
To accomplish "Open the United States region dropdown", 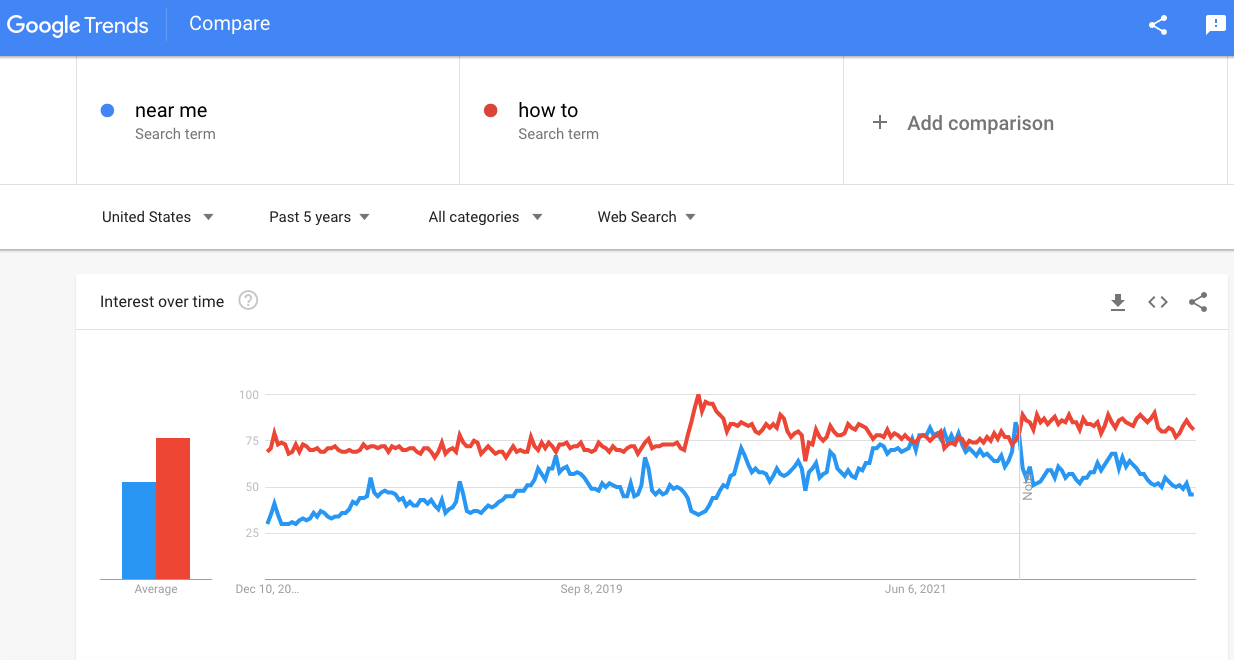I will pyautogui.click(x=158, y=217).
